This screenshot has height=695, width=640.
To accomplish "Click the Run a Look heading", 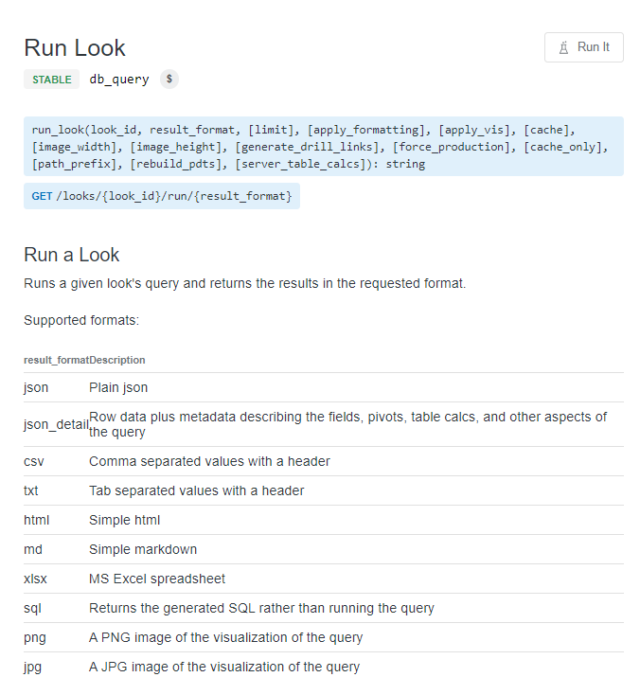I will 71,254.
